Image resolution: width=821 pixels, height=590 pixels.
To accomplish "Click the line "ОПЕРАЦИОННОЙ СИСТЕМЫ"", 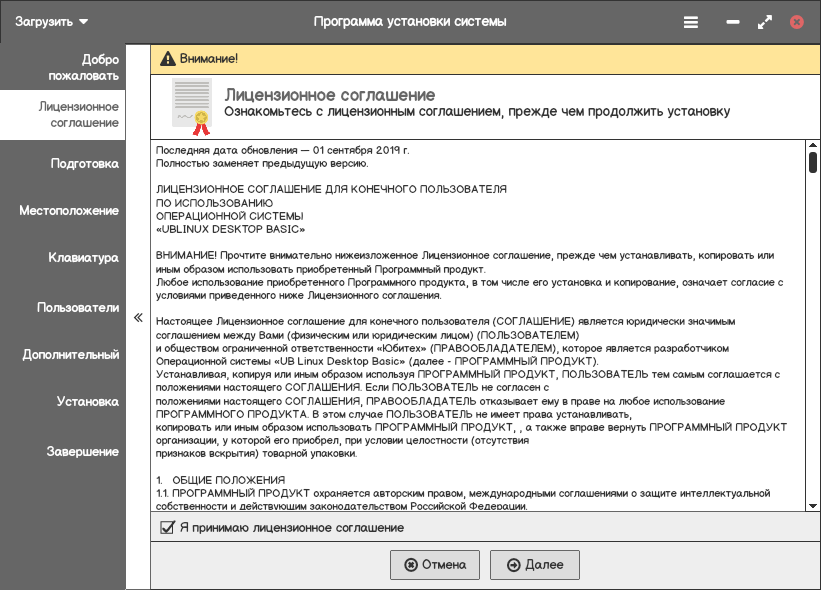I will tap(229, 216).
